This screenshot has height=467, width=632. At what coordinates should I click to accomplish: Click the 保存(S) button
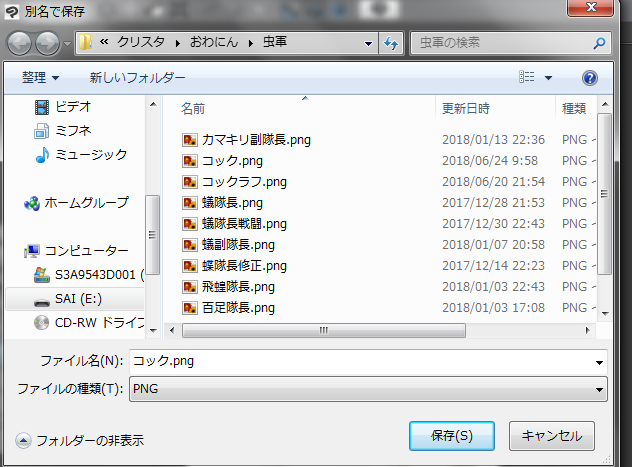452,436
